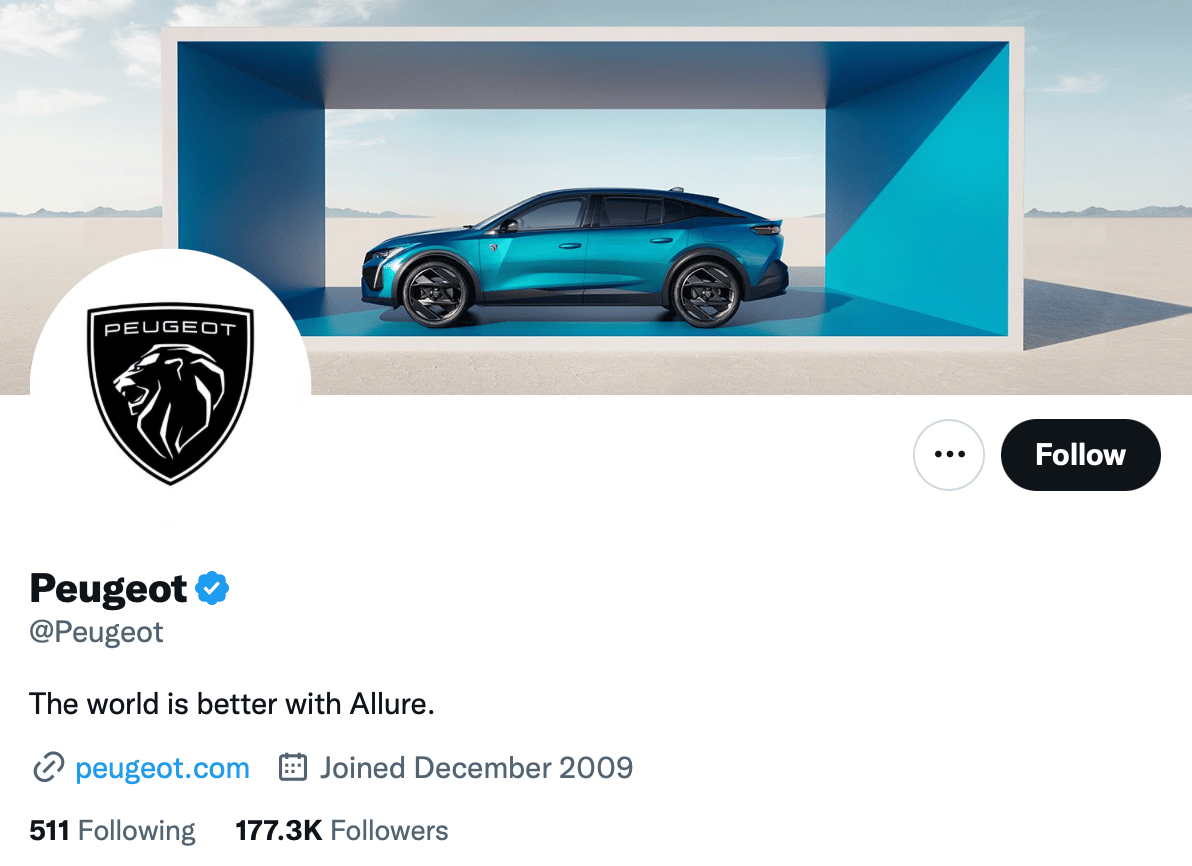Click the calendar icon next to the join date
The width and height of the screenshot is (1192, 866).
(292, 768)
